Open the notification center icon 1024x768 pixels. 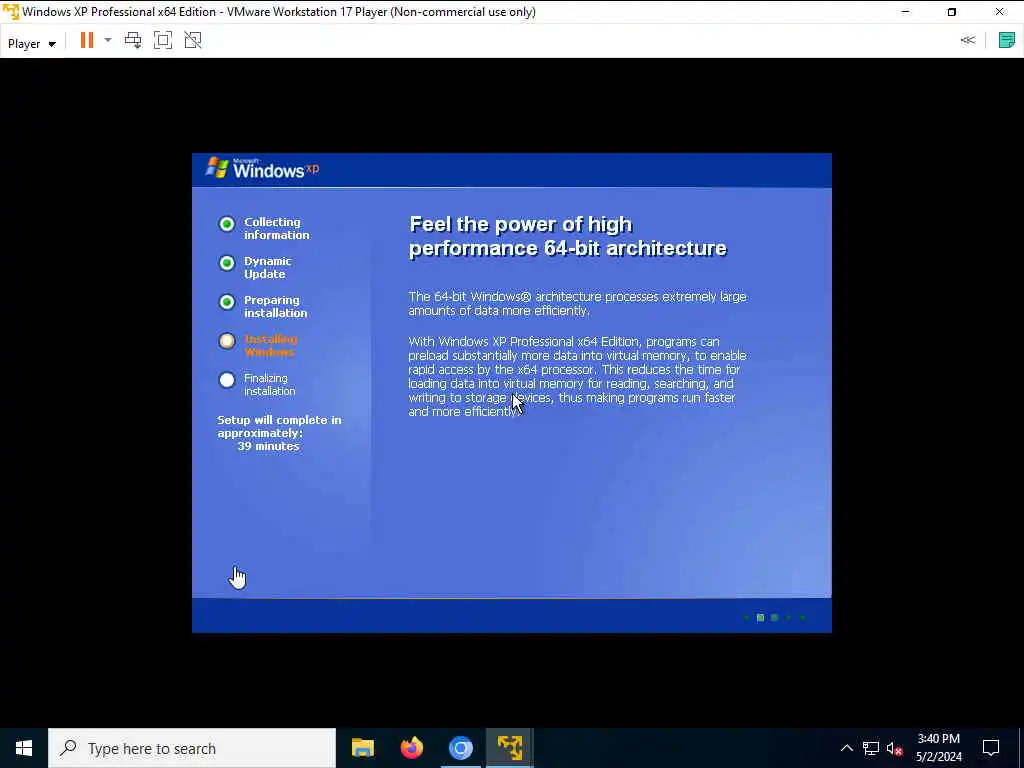click(991, 748)
